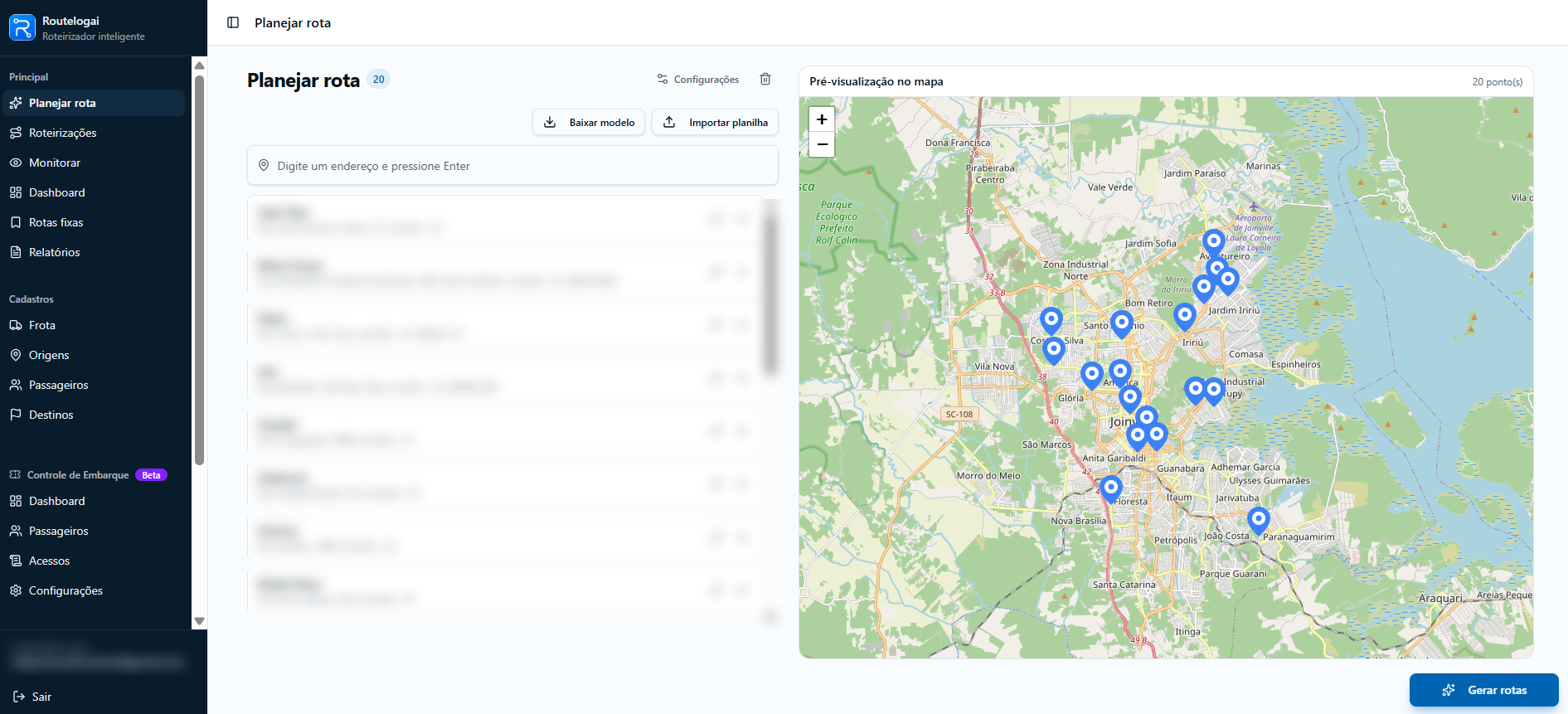This screenshot has height=714, width=1568.
Task: Click the Acessos icon
Action: (x=16, y=561)
